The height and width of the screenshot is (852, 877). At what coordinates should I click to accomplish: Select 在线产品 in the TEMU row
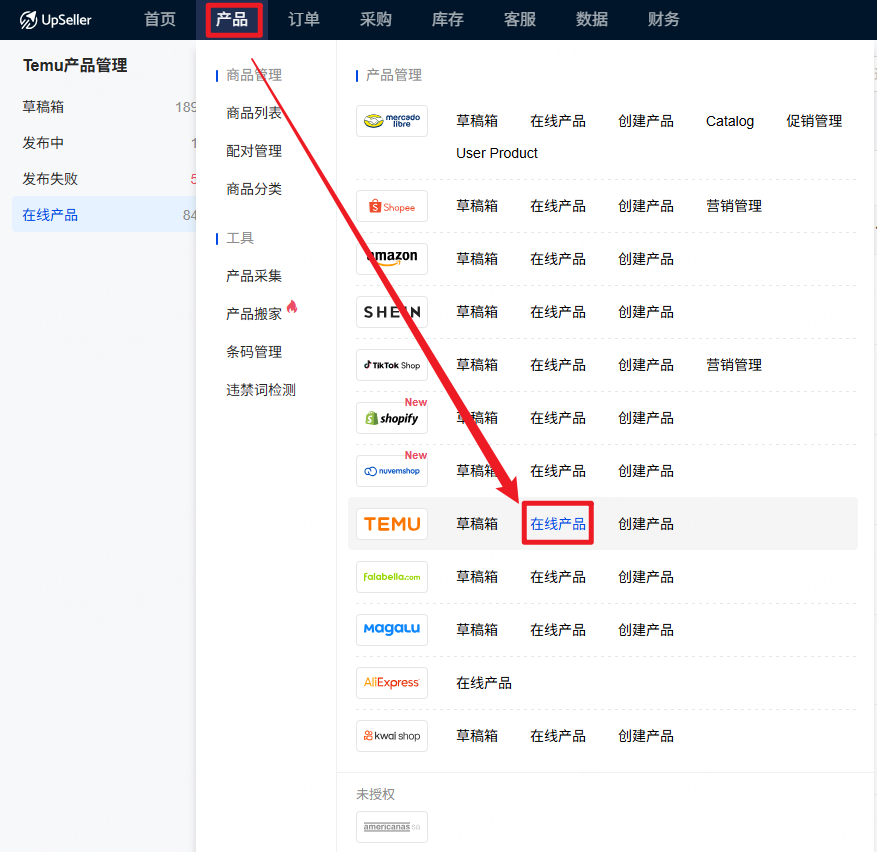pyautogui.click(x=558, y=524)
